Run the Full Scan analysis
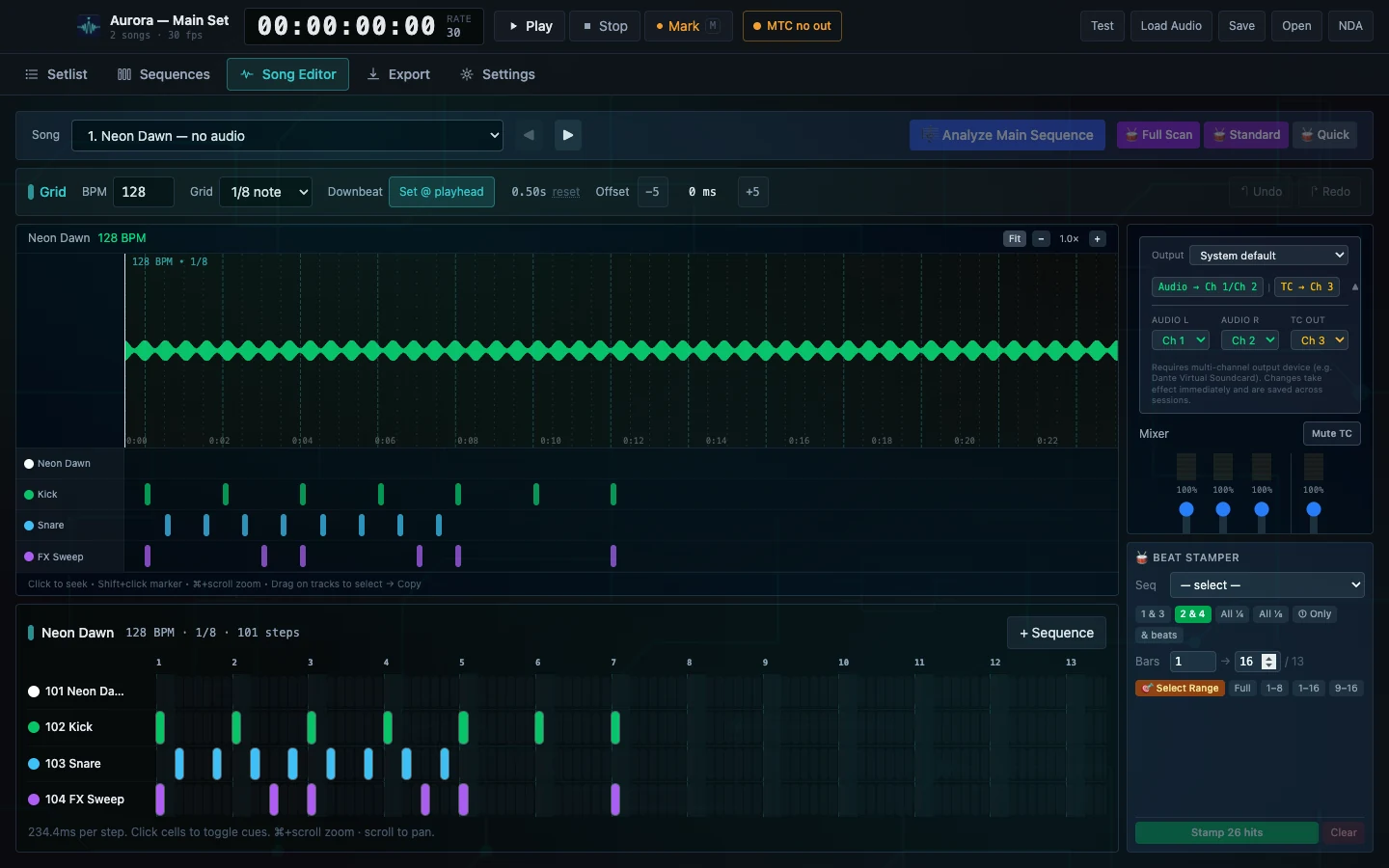 pos(1158,135)
